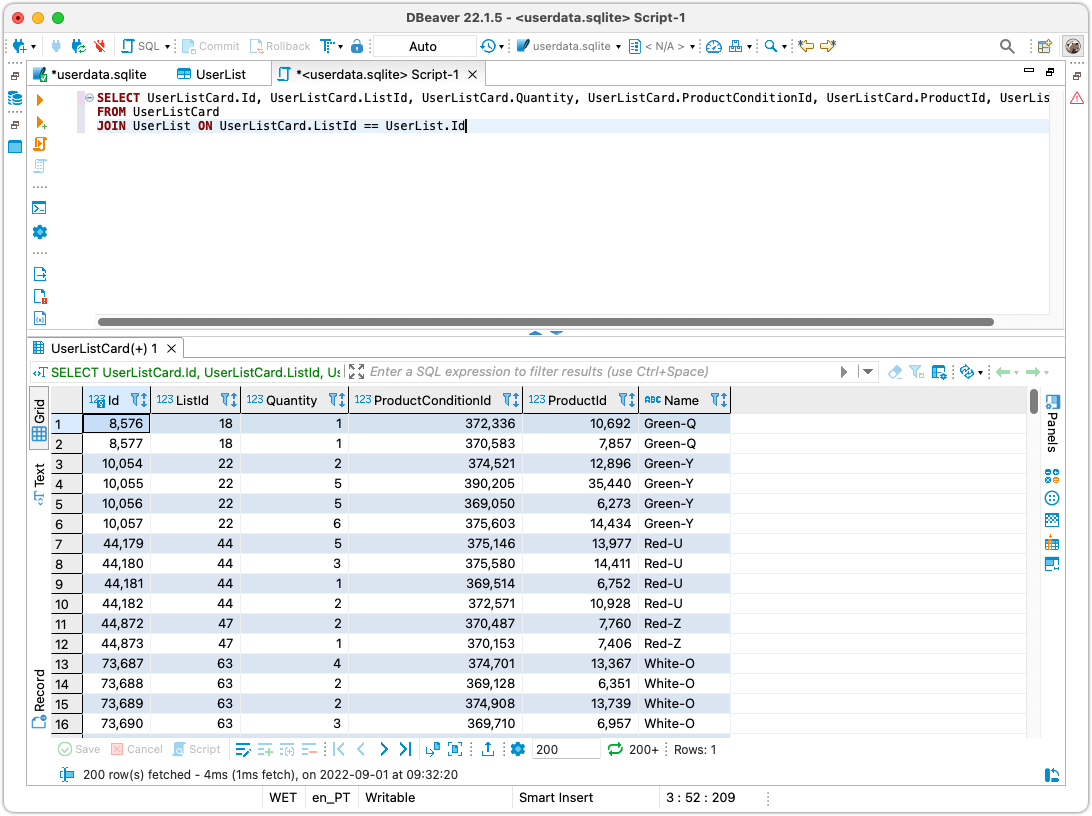
Task: Switch to Grid view mode
Action: [x=40, y=420]
